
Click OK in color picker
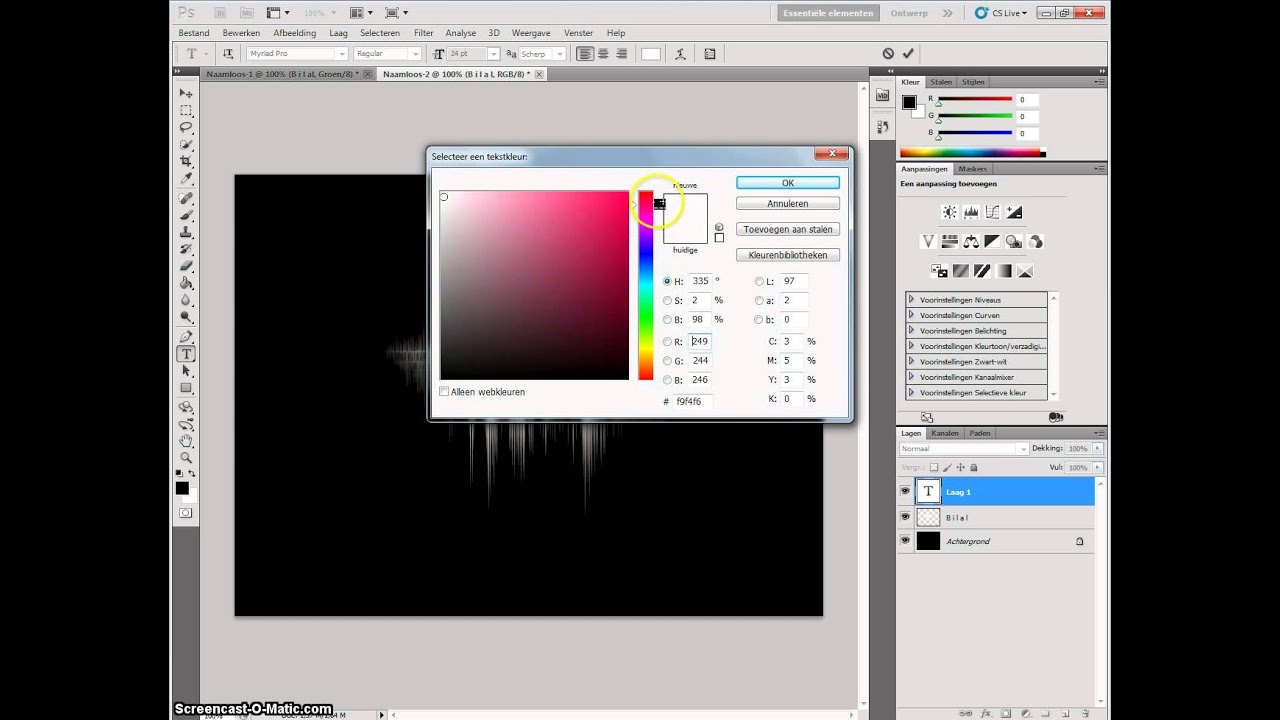788,183
